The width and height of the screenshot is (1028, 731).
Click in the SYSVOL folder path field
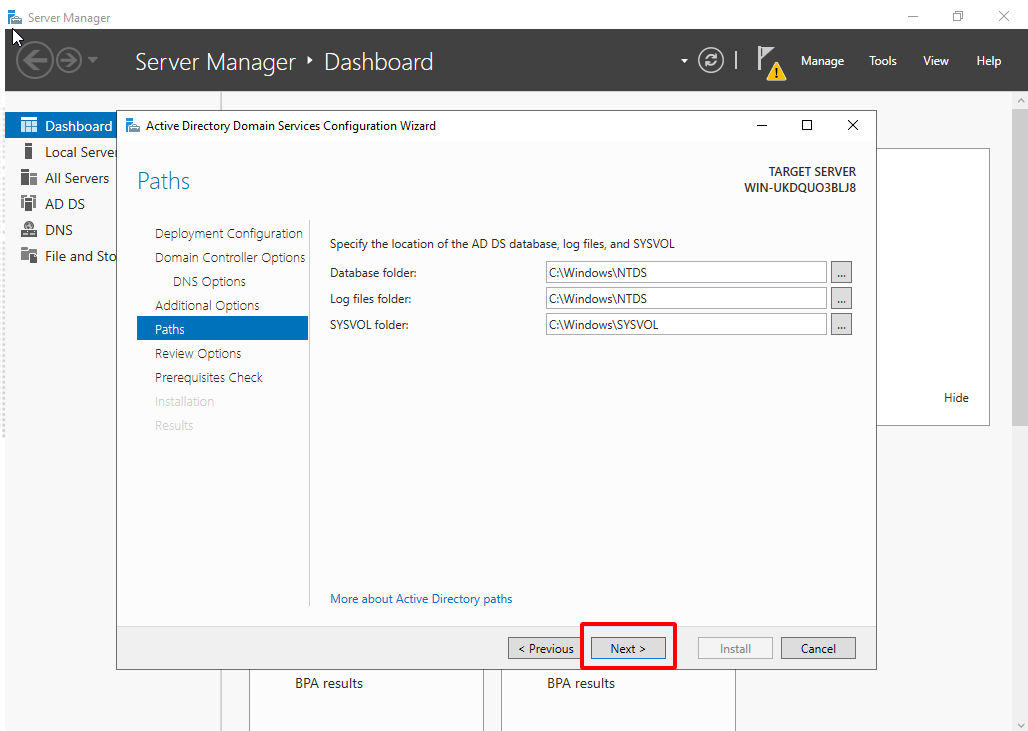(685, 324)
